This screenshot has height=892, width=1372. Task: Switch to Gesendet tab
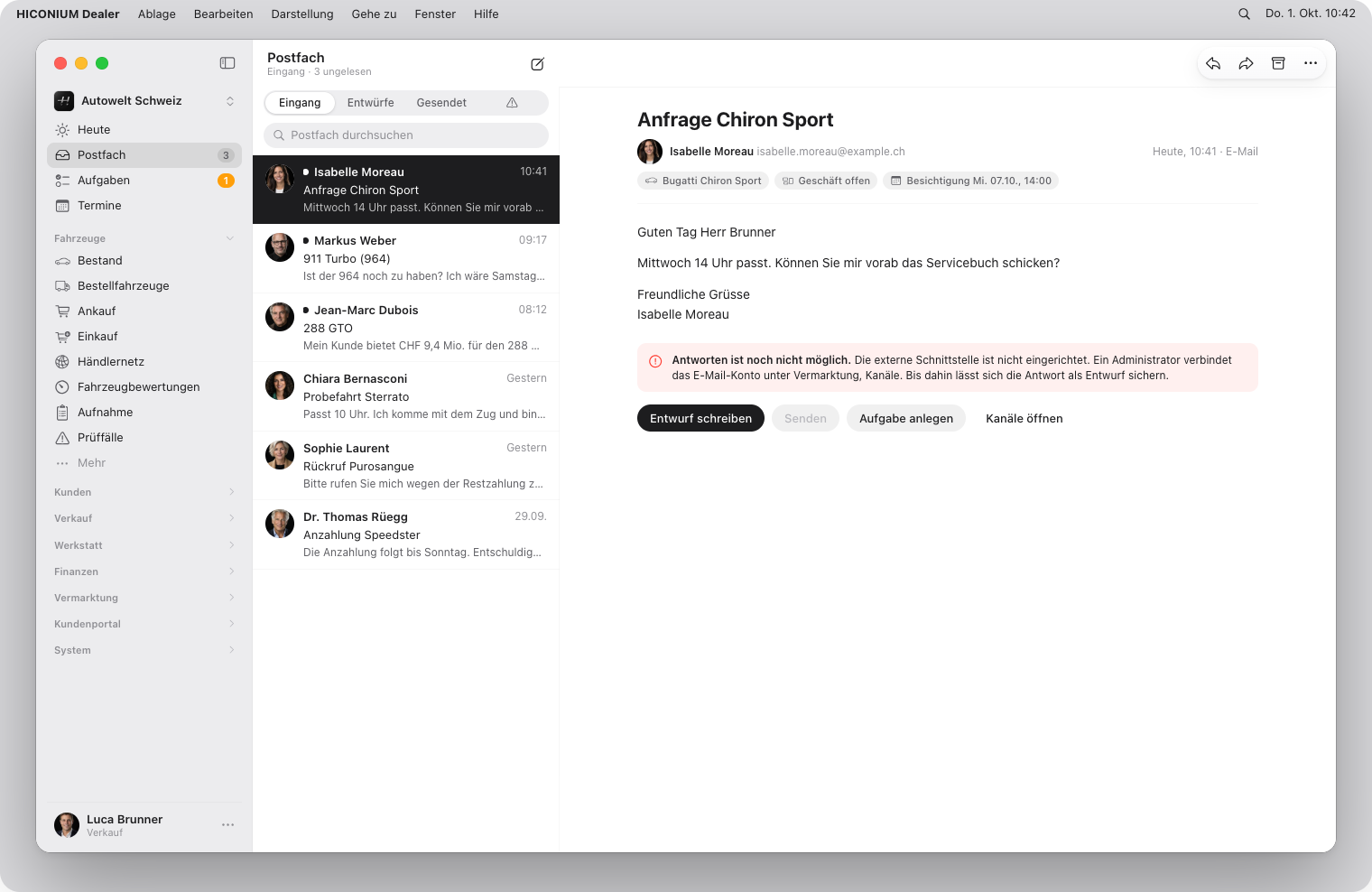click(441, 103)
